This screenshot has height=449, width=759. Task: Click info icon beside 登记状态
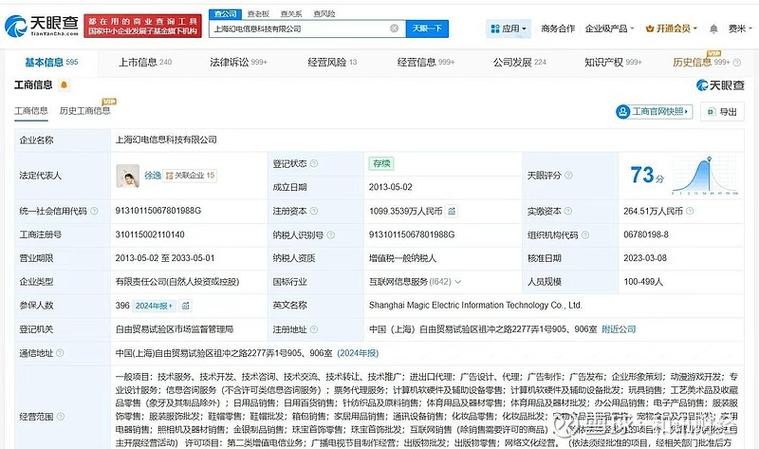(x=314, y=164)
